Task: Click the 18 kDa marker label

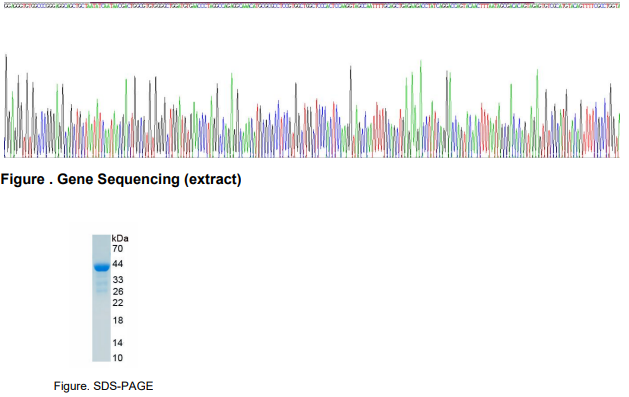Action: click(x=118, y=320)
